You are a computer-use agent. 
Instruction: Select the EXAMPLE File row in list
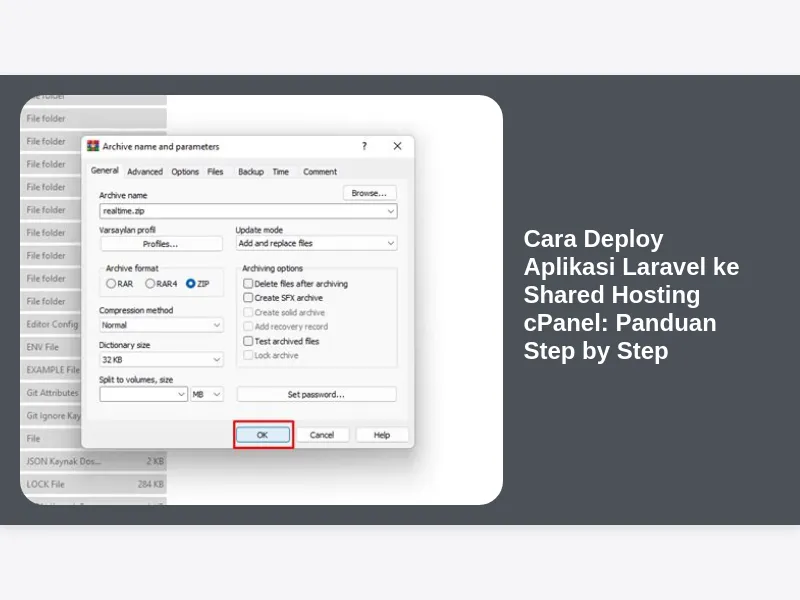pos(51,370)
